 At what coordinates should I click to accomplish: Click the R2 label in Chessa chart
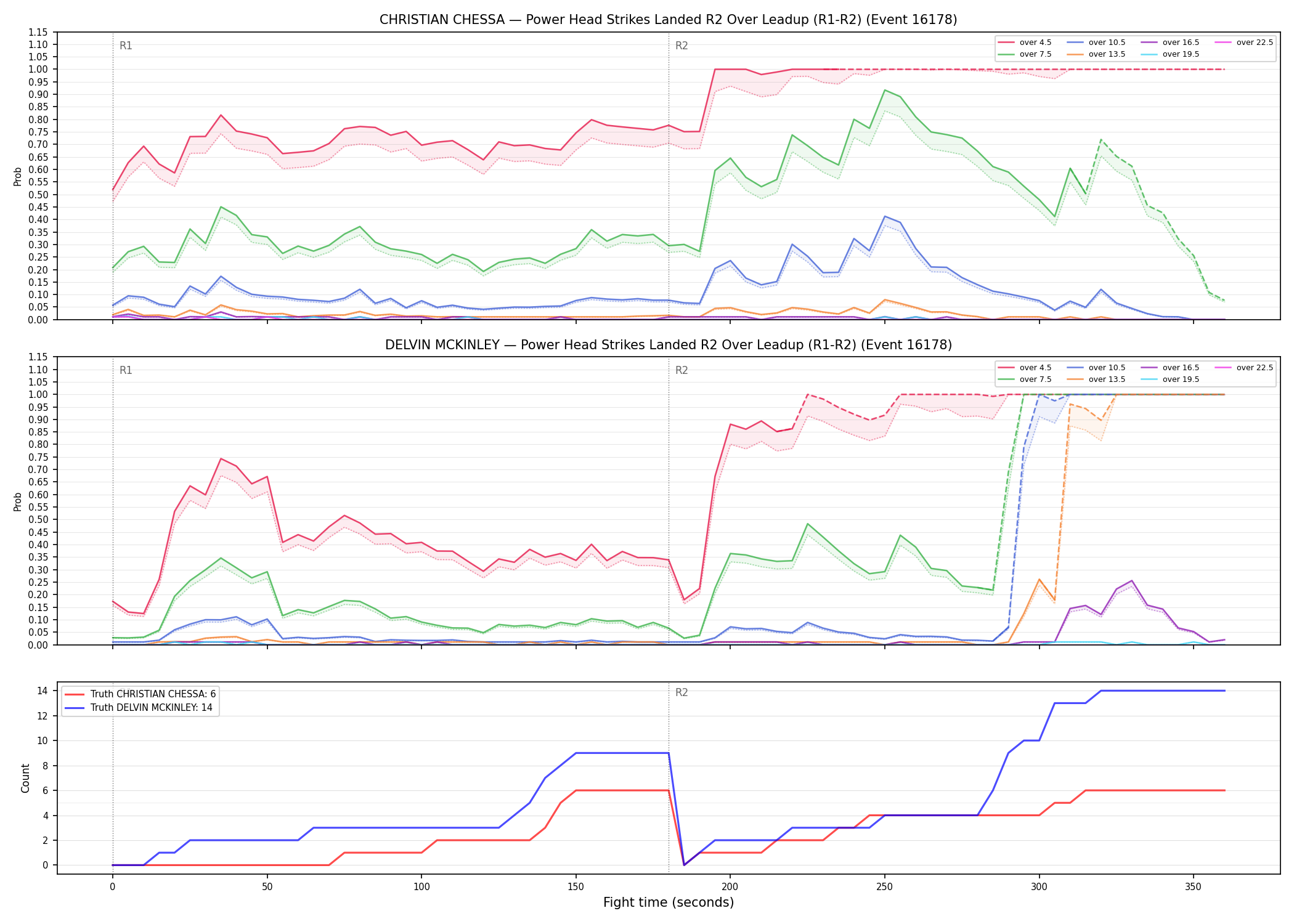(682, 46)
